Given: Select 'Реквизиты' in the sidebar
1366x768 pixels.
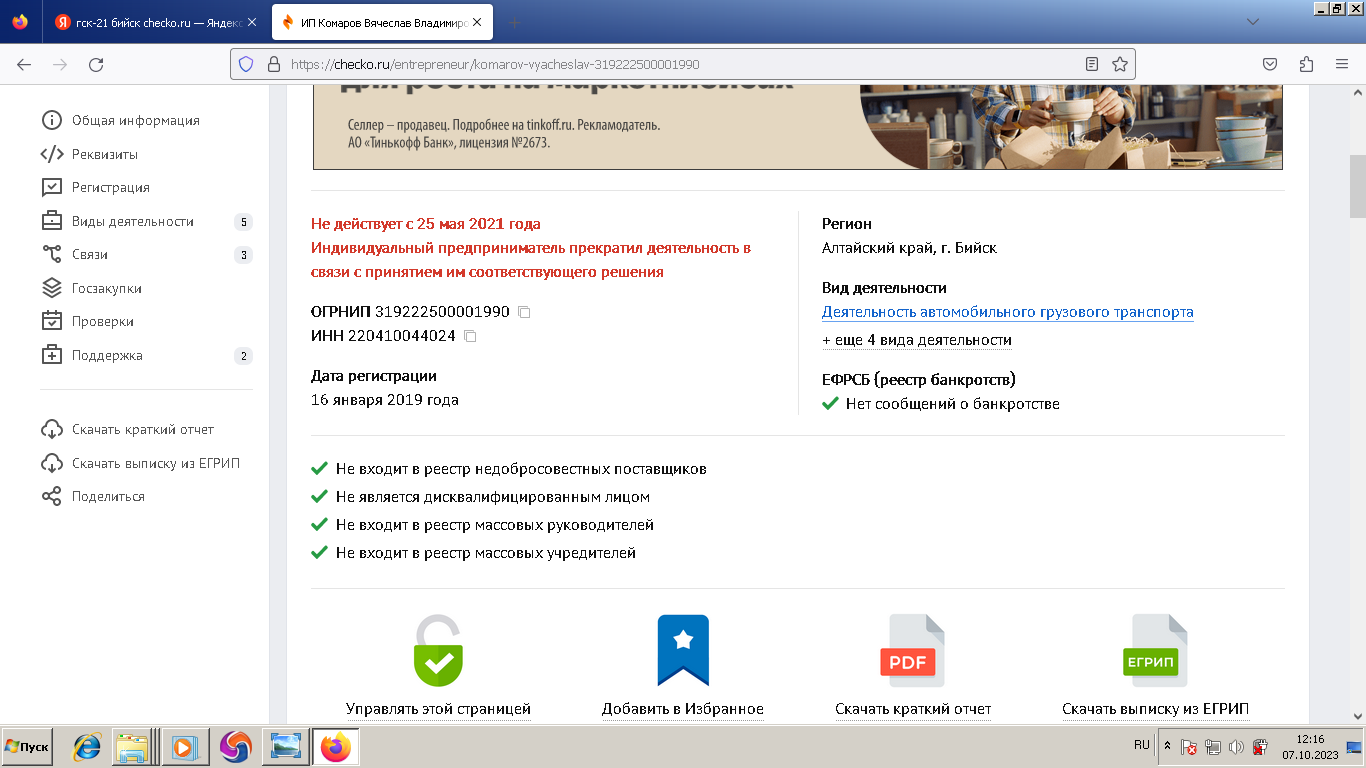Looking at the screenshot, I should pyautogui.click(x=104, y=154).
